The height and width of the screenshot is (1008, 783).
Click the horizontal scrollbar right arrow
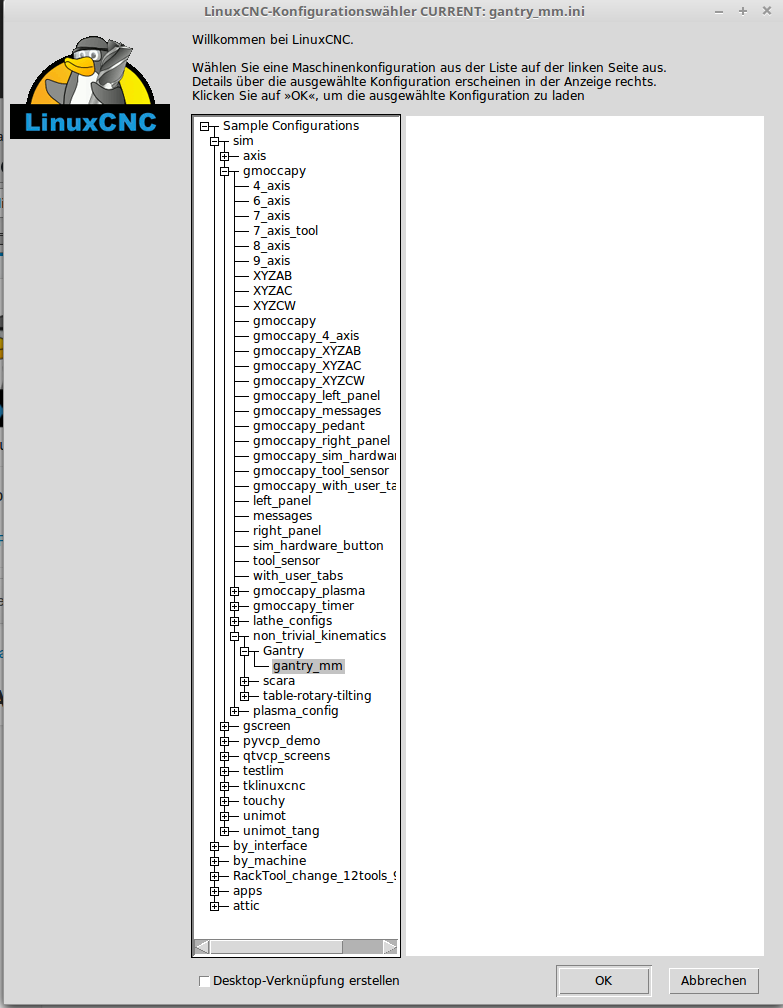(390, 947)
